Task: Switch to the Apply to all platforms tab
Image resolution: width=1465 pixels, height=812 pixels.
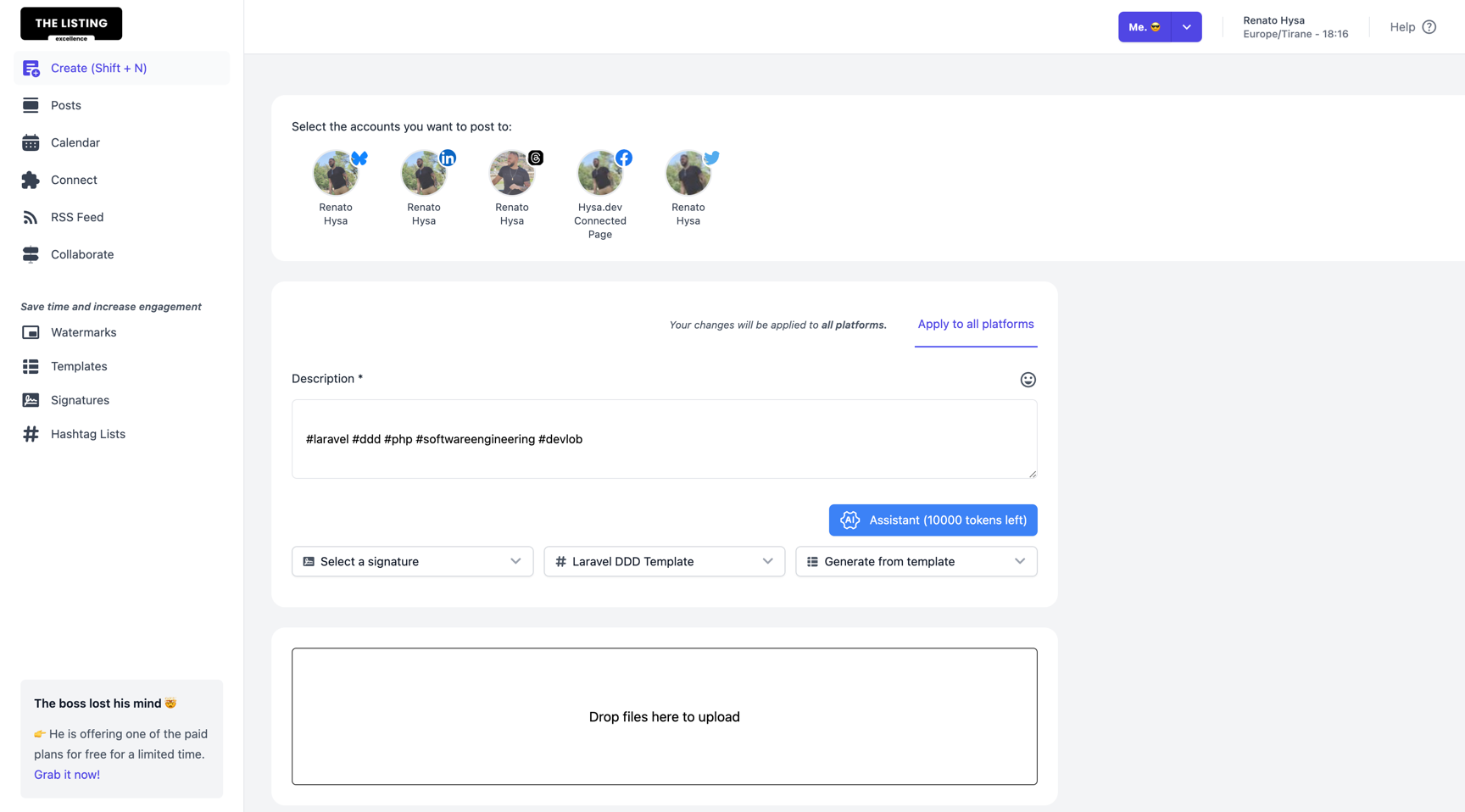Action: click(x=975, y=324)
